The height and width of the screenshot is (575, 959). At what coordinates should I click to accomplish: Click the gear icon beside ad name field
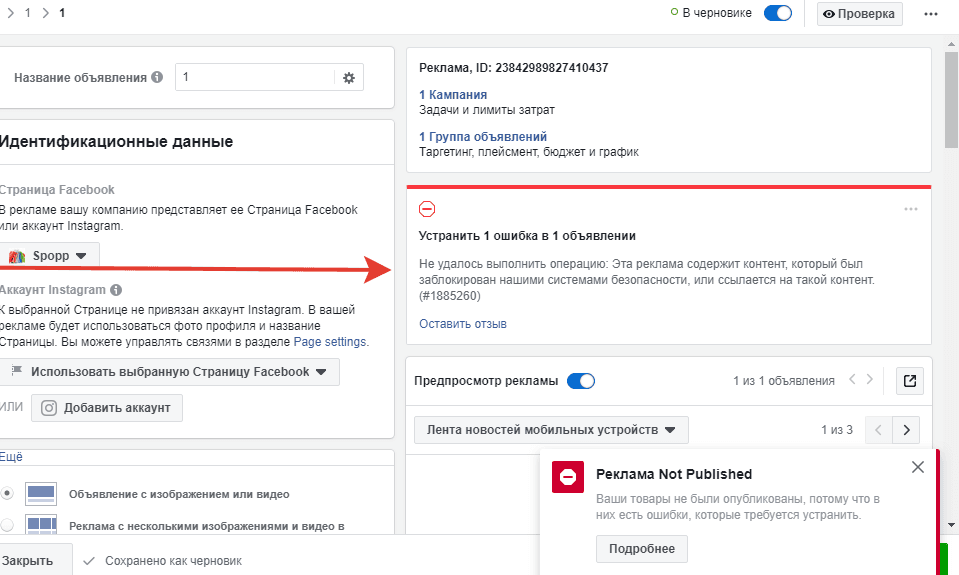(348, 78)
